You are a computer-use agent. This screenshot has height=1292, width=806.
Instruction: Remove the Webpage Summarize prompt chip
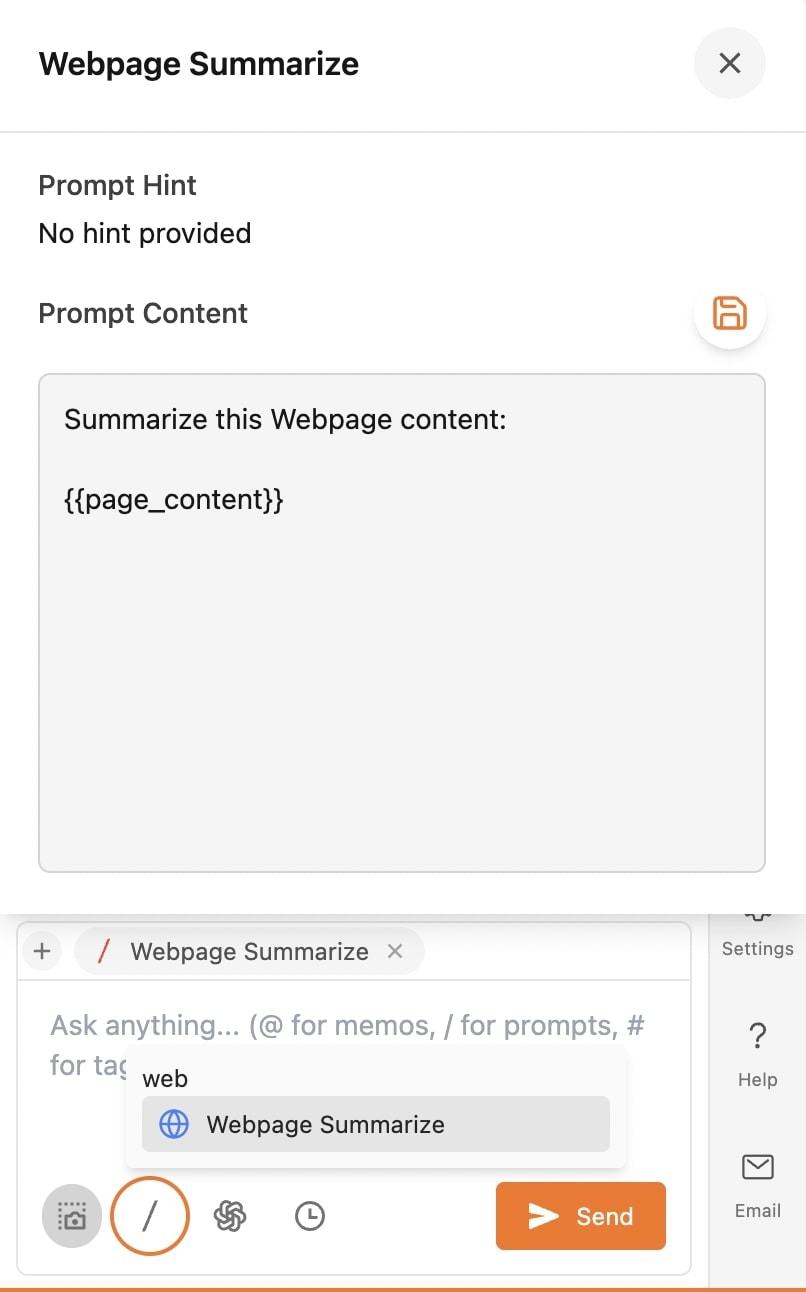tap(394, 951)
